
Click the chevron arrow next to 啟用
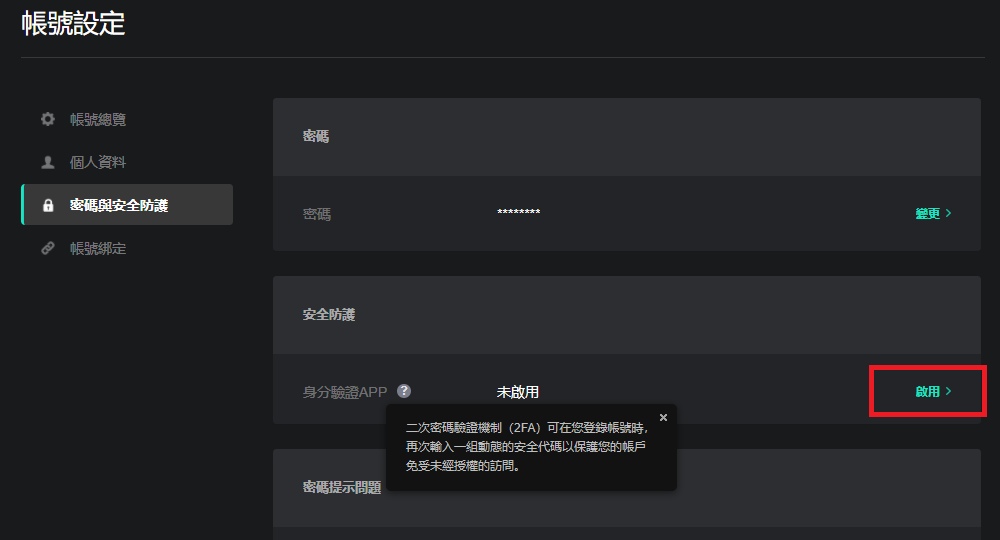(x=948, y=392)
